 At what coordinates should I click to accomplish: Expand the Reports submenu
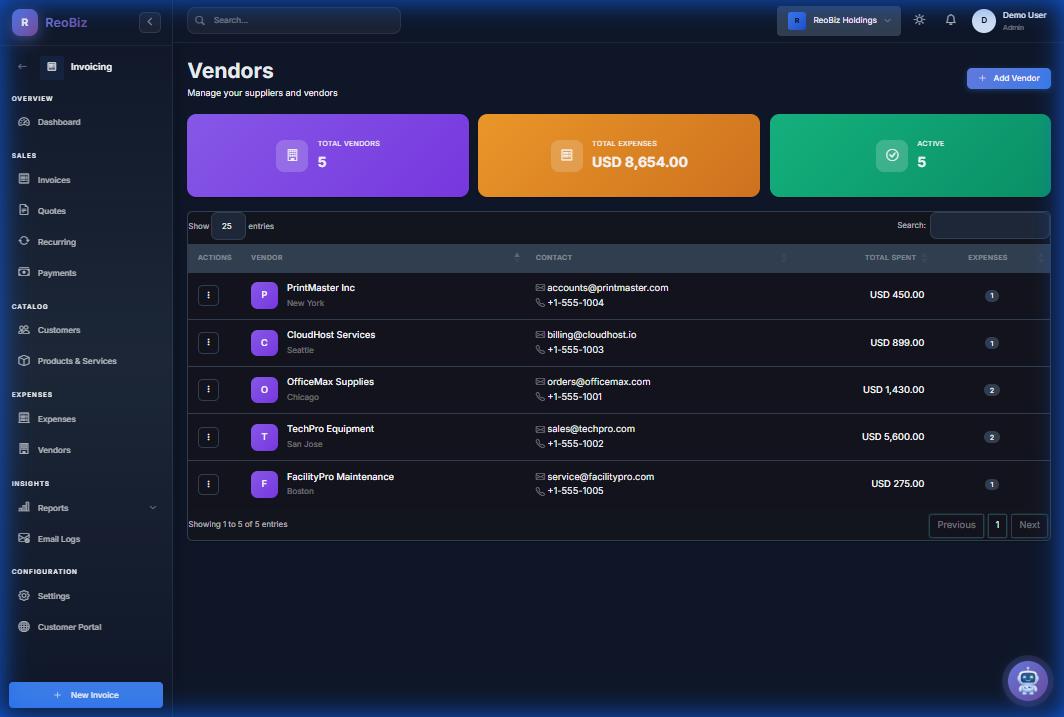pos(85,507)
